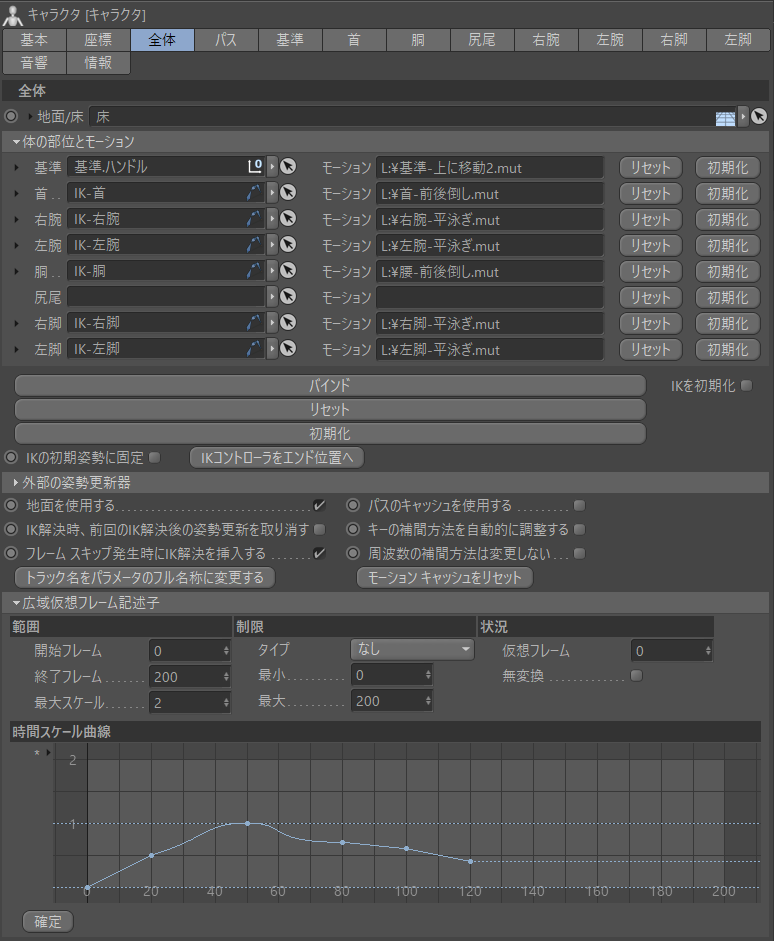The image size is (774, 941).
Task: Click the pick cursor icon in 尻尾 row
Action: (289, 297)
